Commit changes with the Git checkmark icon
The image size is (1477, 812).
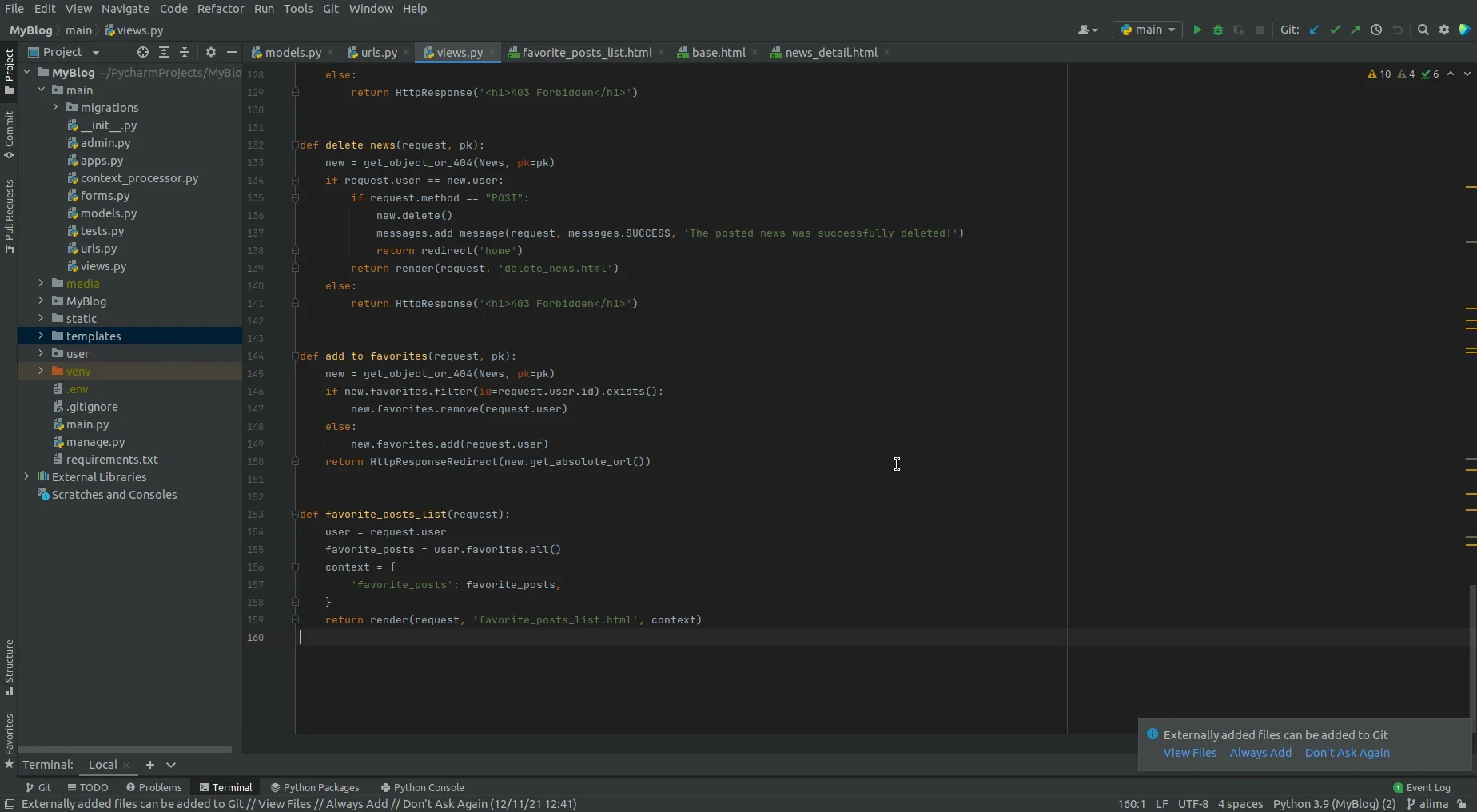(x=1335, y=30)
